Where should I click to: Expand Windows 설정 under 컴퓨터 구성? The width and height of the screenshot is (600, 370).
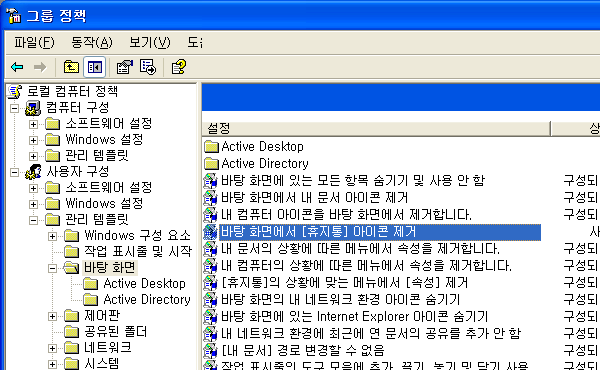(33, 140)
